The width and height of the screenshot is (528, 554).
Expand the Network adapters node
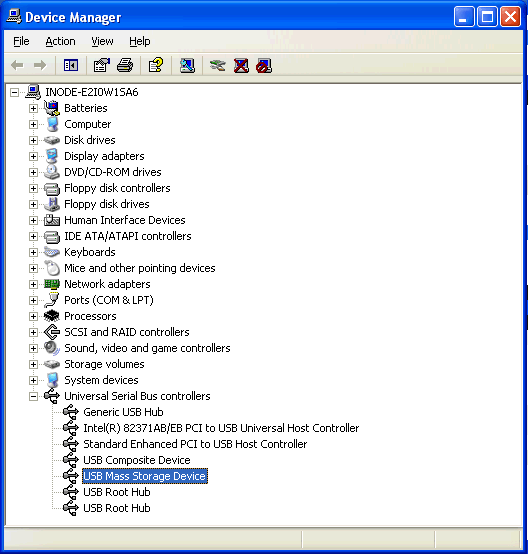(33, 284)
